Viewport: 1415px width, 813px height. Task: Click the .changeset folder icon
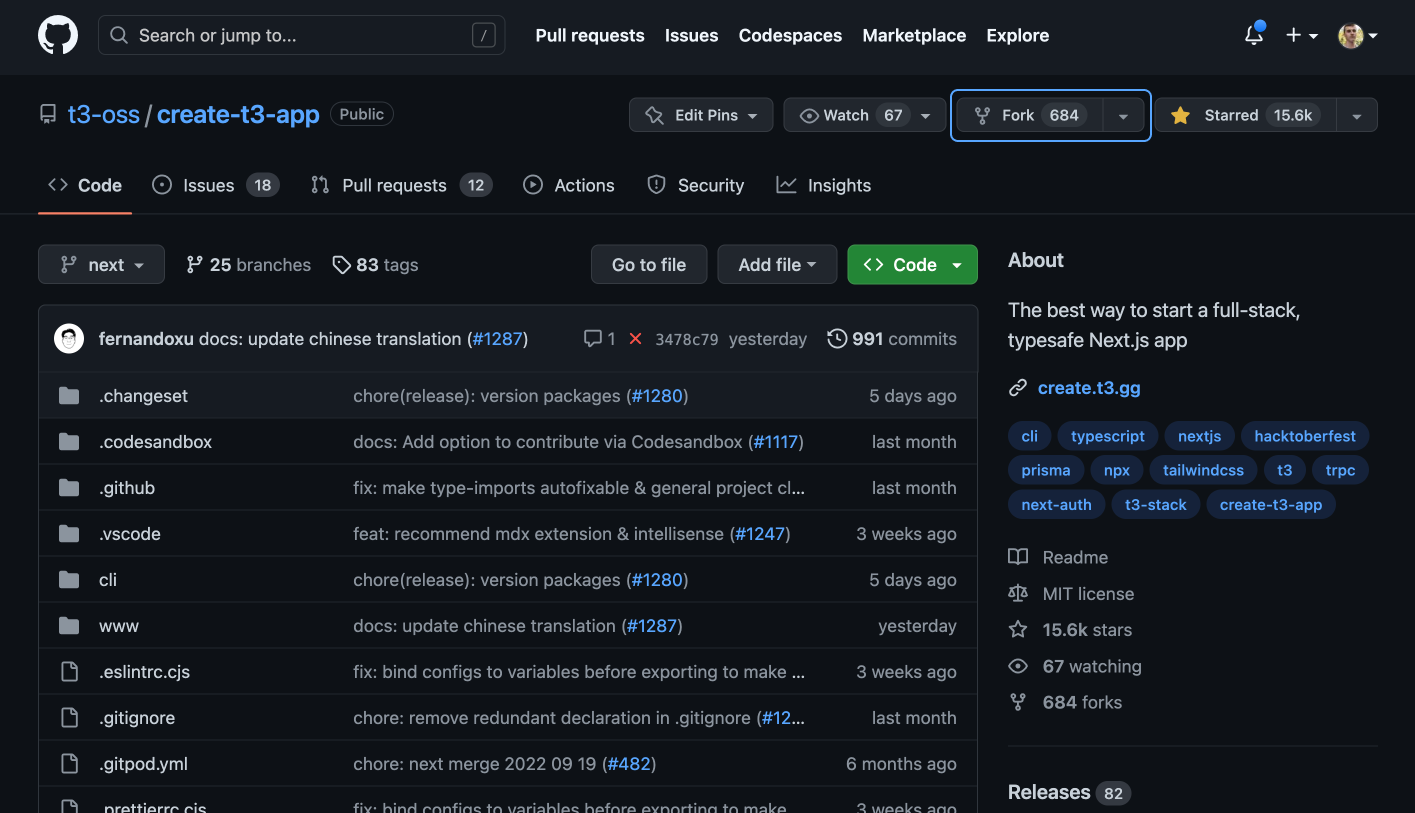tap(69, 396)
